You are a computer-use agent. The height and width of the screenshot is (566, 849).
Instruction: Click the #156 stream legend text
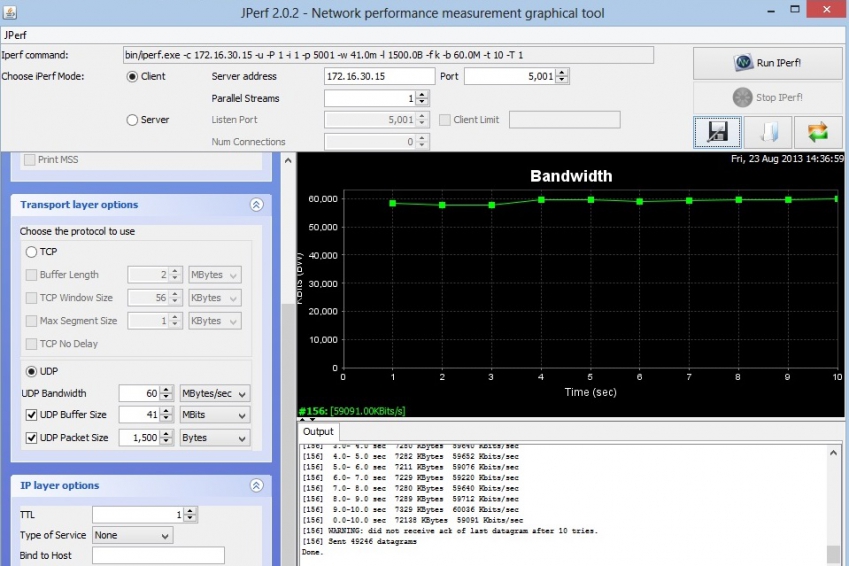tap(352, 411)
